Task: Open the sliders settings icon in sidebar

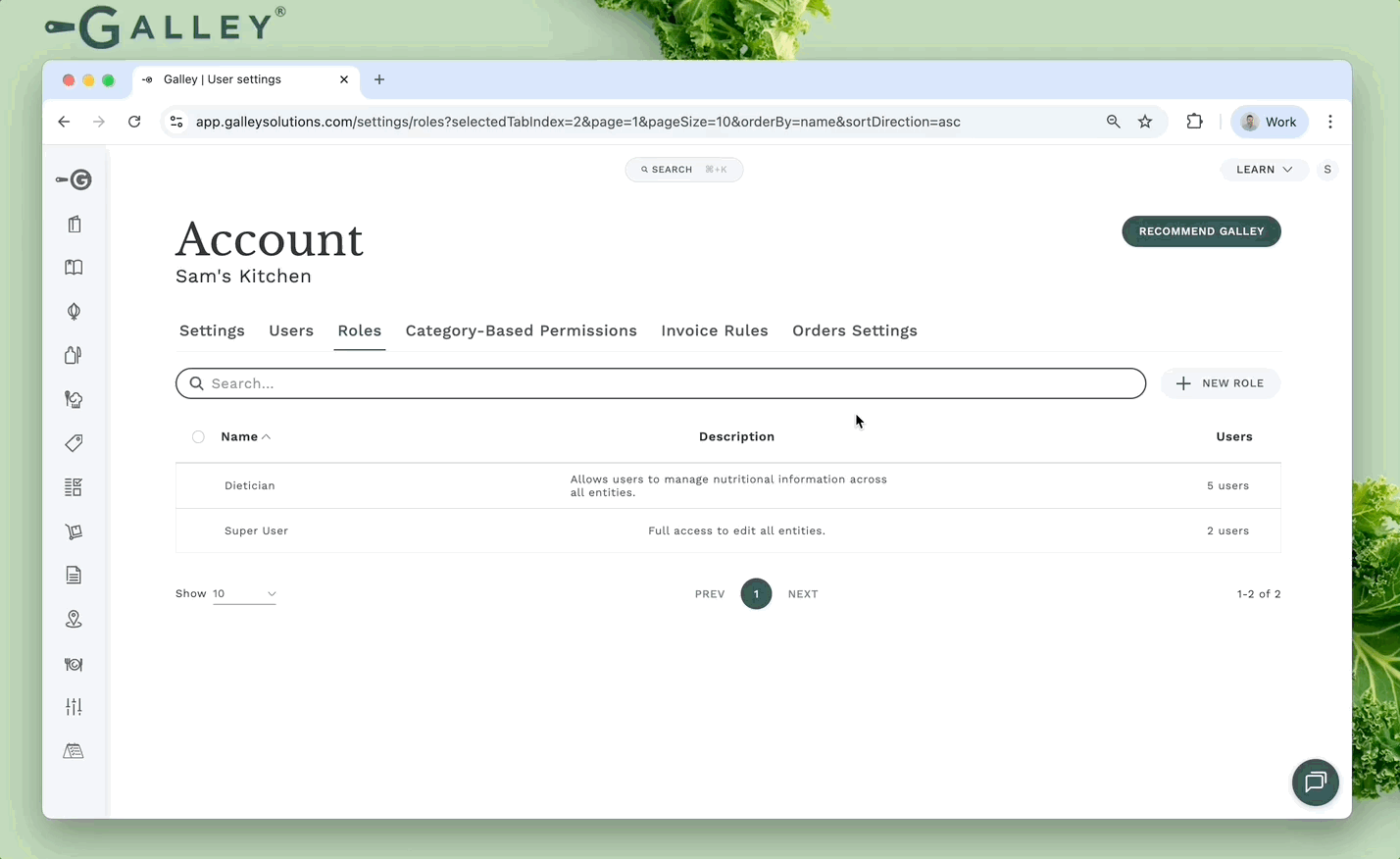Action: click(74, 707)
